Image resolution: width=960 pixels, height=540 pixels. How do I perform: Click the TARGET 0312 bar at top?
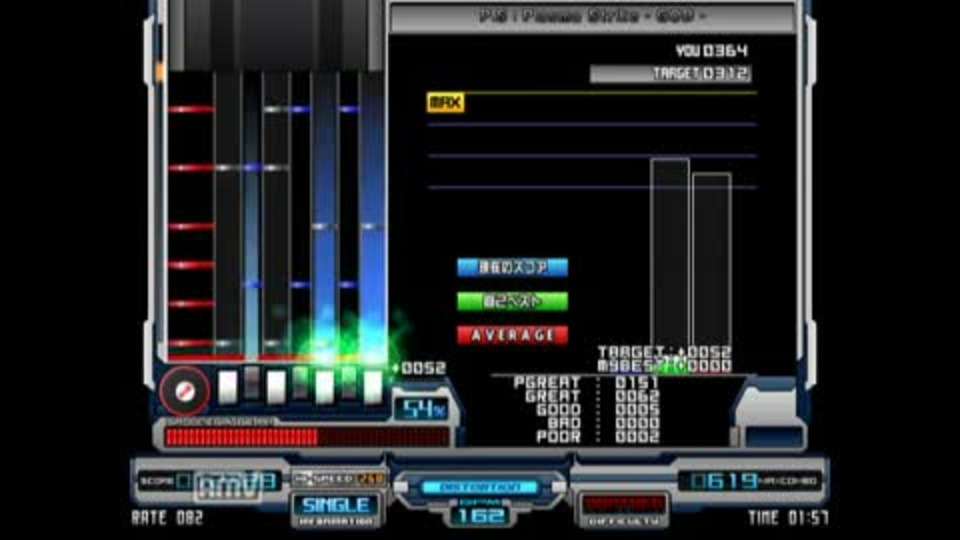point(670,74)
